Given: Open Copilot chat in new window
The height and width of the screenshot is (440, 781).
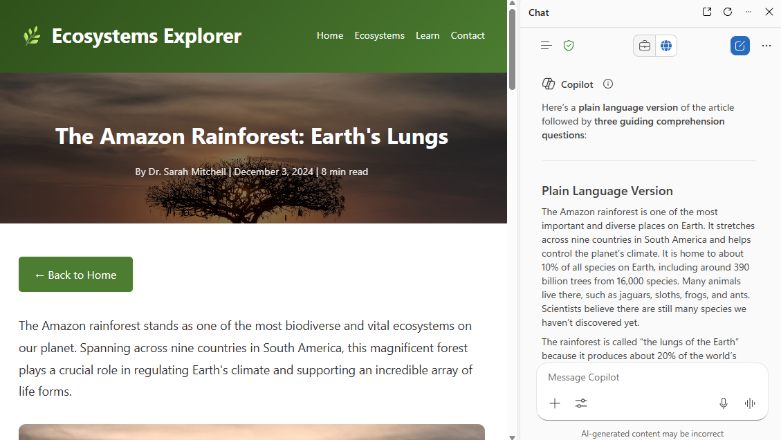Looking at the screenshot, I should (x=707, y=12).
